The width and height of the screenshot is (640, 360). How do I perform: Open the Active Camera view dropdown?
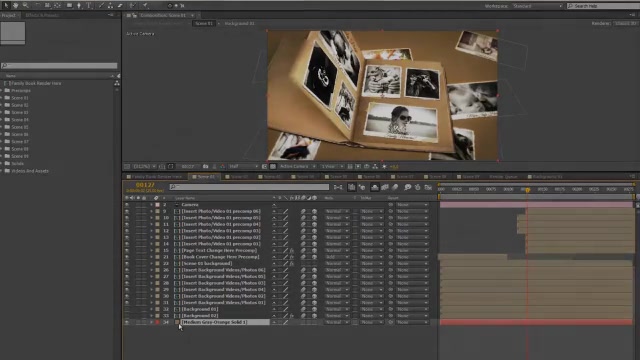coord(297,167)
